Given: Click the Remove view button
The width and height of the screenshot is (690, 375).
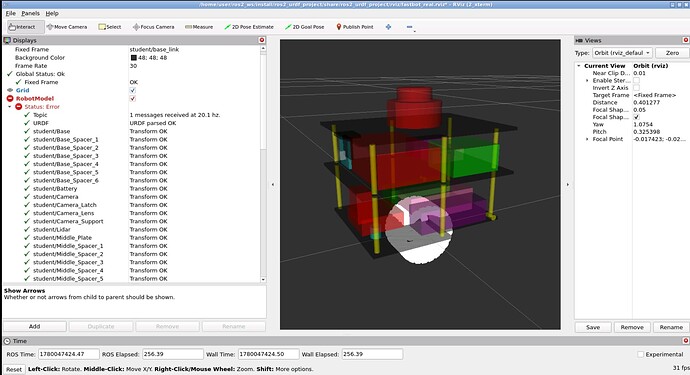Looking at the screenshot, I should 632,327.
